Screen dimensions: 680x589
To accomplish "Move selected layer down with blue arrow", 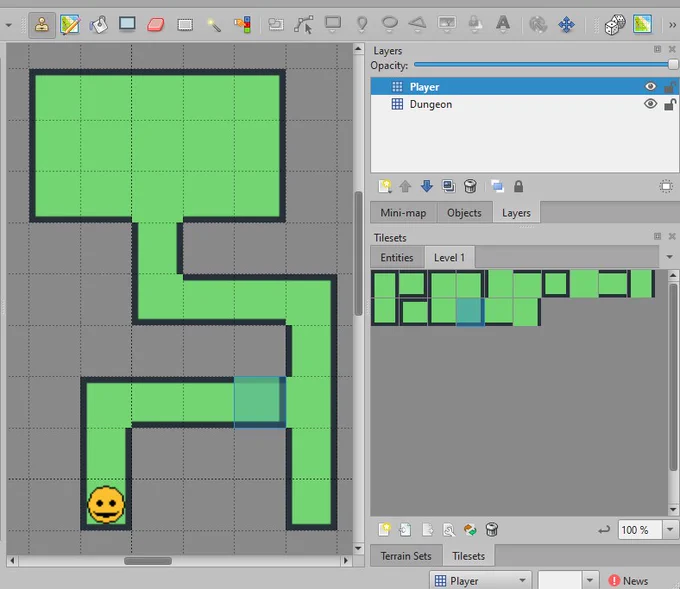I will click(427, 187).
